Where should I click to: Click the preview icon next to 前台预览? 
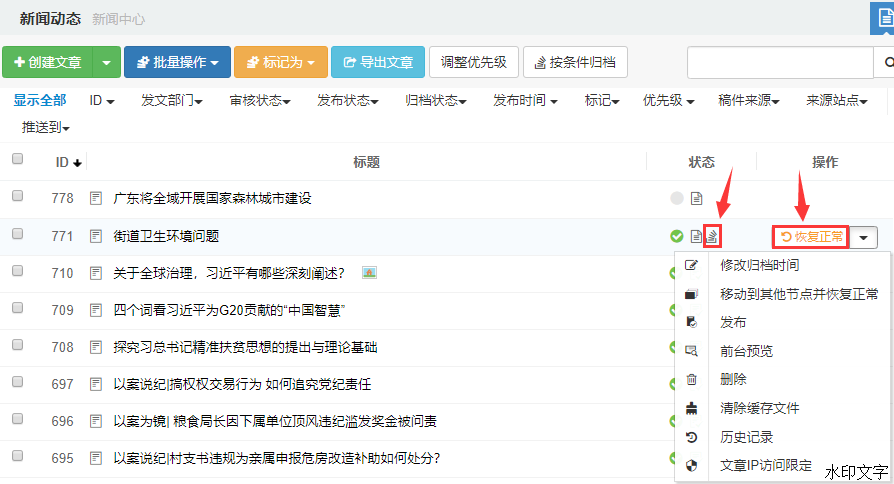click(x=691, y=351)
